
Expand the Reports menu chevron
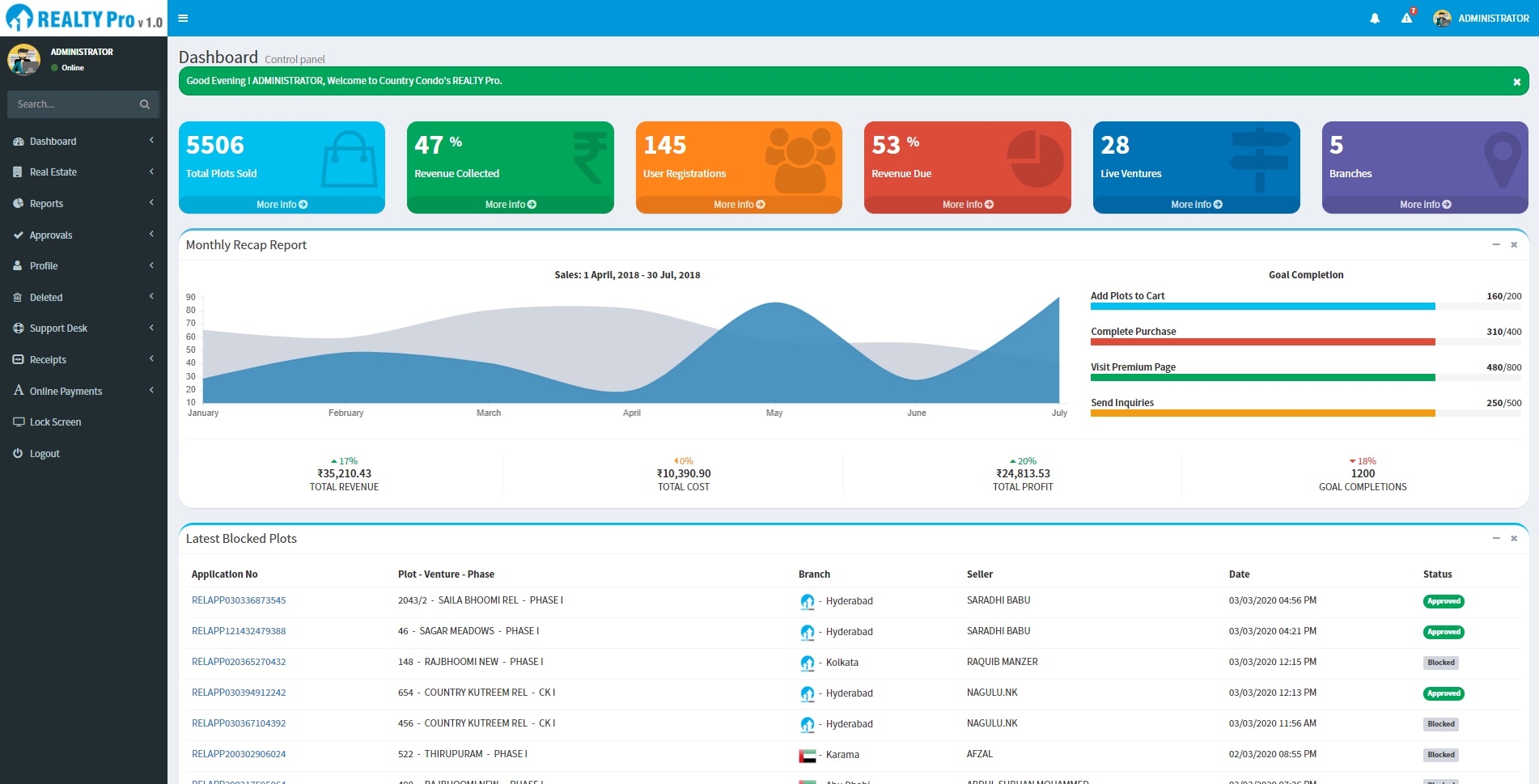[x=151, y=203]
